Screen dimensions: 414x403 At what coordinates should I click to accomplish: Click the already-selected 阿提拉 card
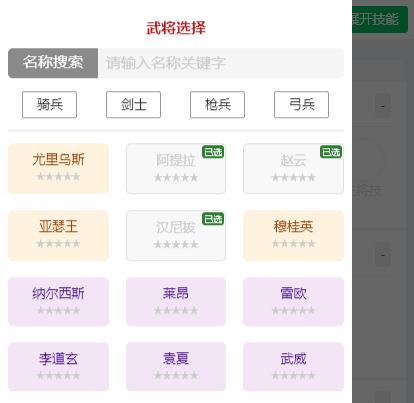pyautogui.click(x=176, y=168)
